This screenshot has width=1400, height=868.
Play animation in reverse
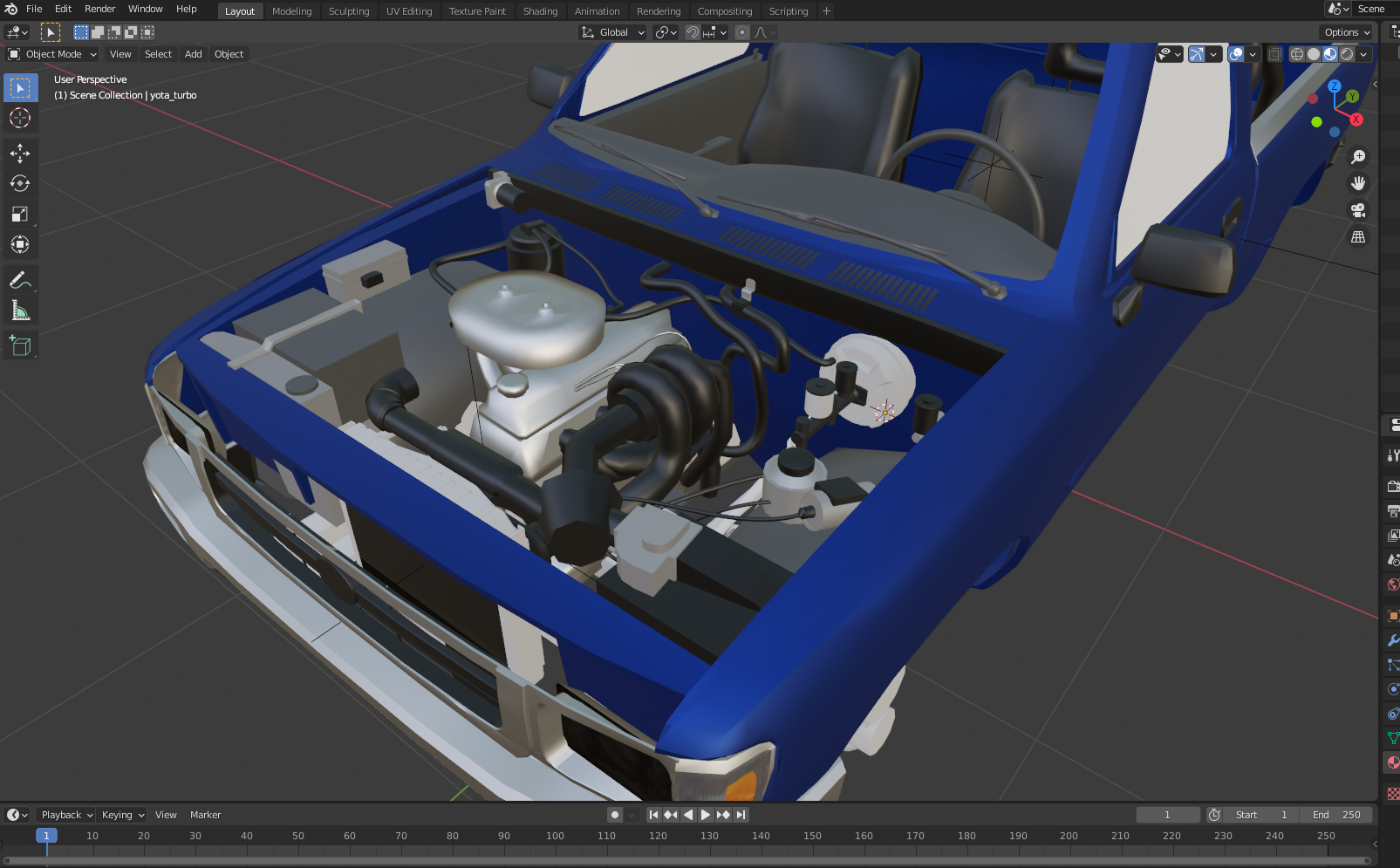688,815
